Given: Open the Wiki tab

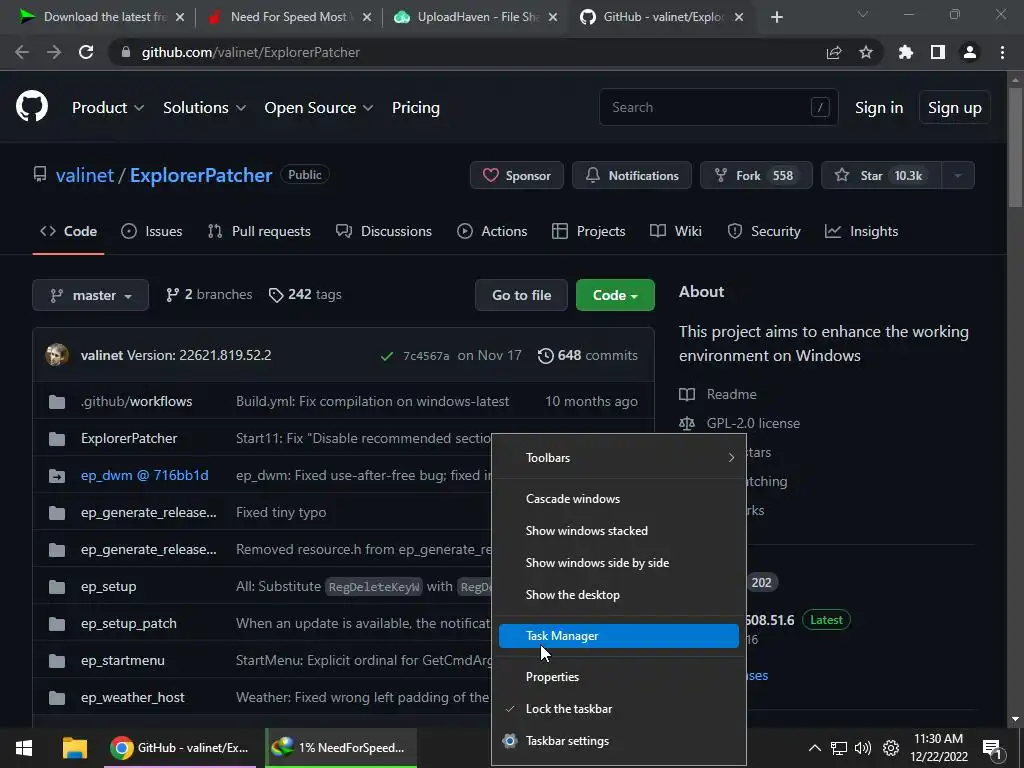Looking at the screenshot, I should click(x=676, y=231).
